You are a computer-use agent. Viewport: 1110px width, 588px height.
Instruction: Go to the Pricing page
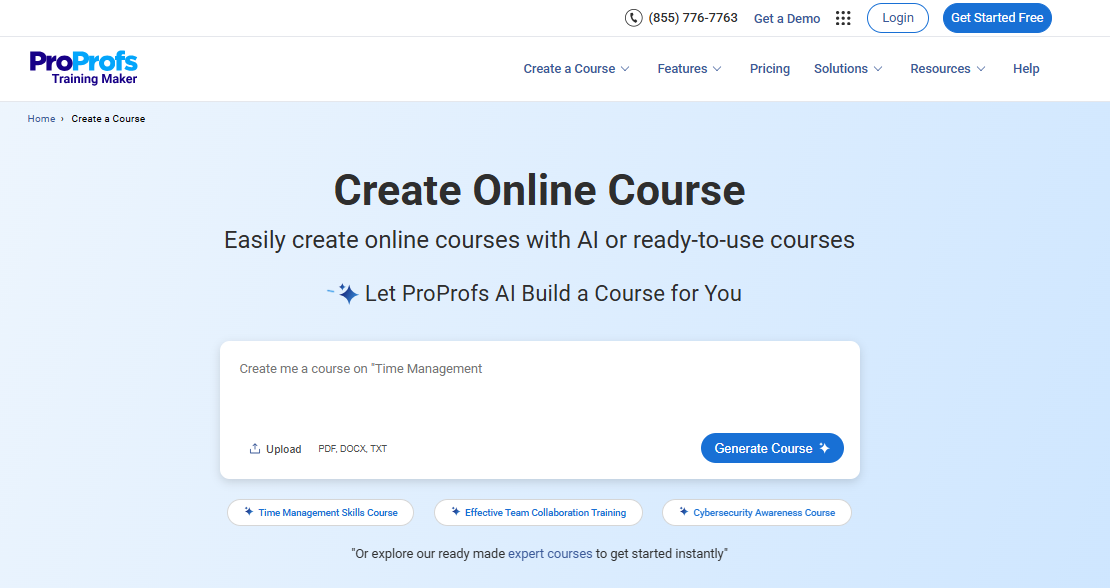(x=769, y=69)
